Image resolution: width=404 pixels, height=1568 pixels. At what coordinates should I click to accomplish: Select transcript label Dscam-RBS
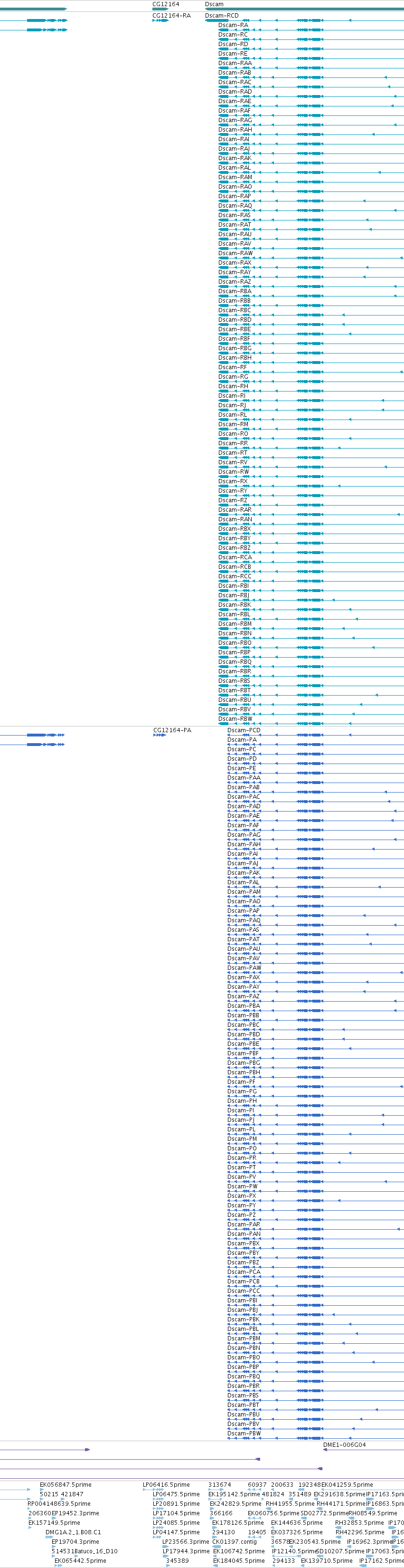tap(234, 681)
